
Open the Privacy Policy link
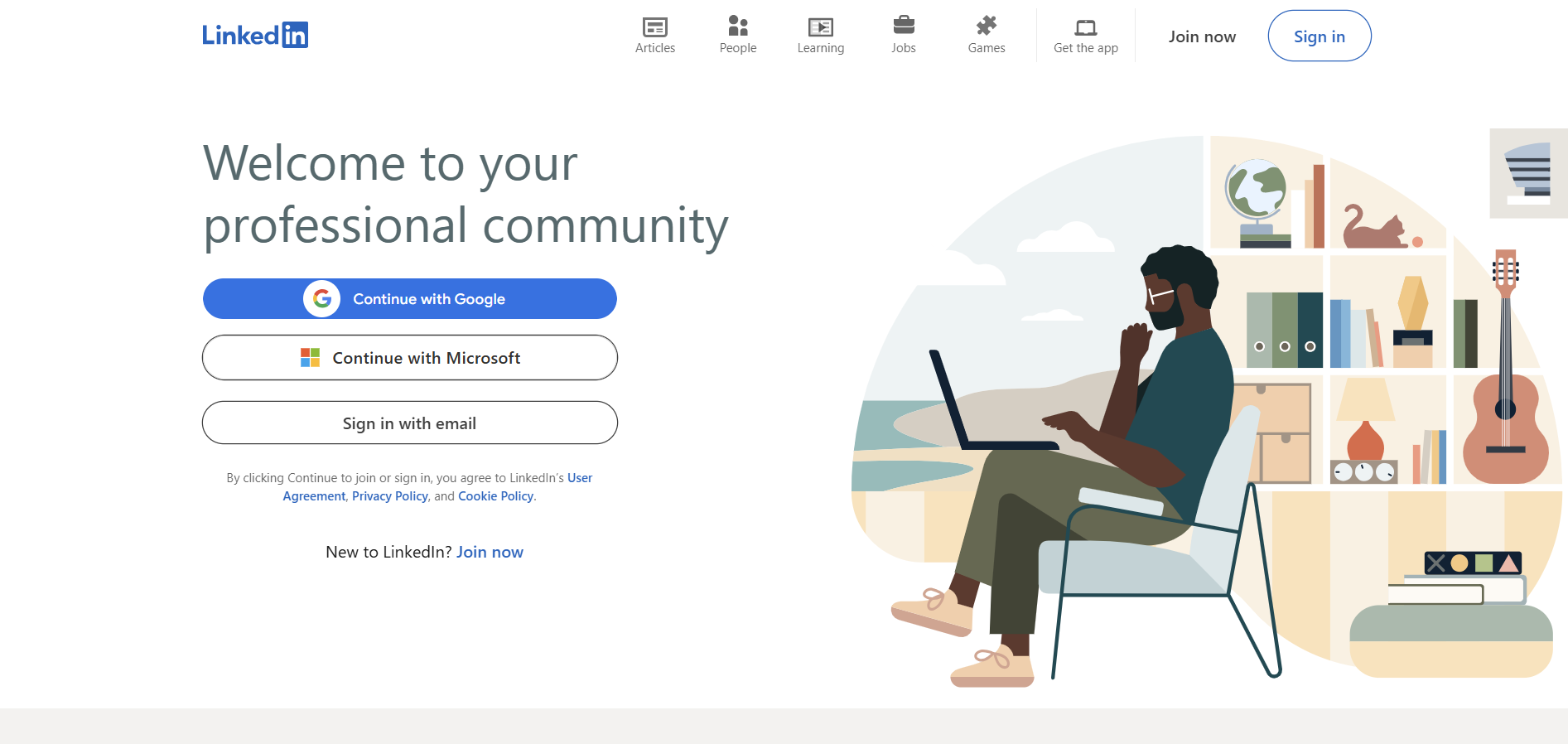coord(389,496)
